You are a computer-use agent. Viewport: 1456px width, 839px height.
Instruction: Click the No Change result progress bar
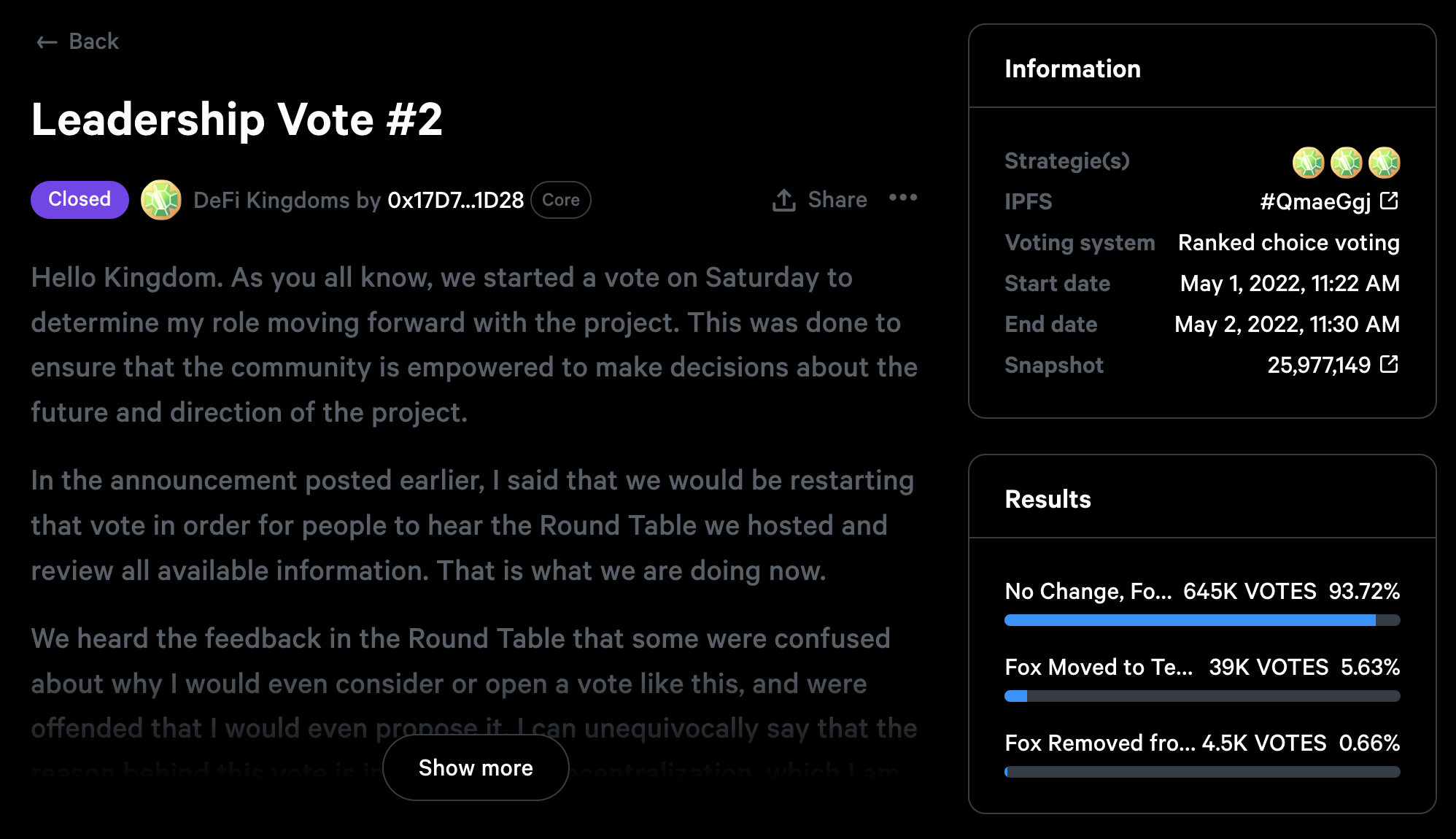click(x=1201, y=620)
